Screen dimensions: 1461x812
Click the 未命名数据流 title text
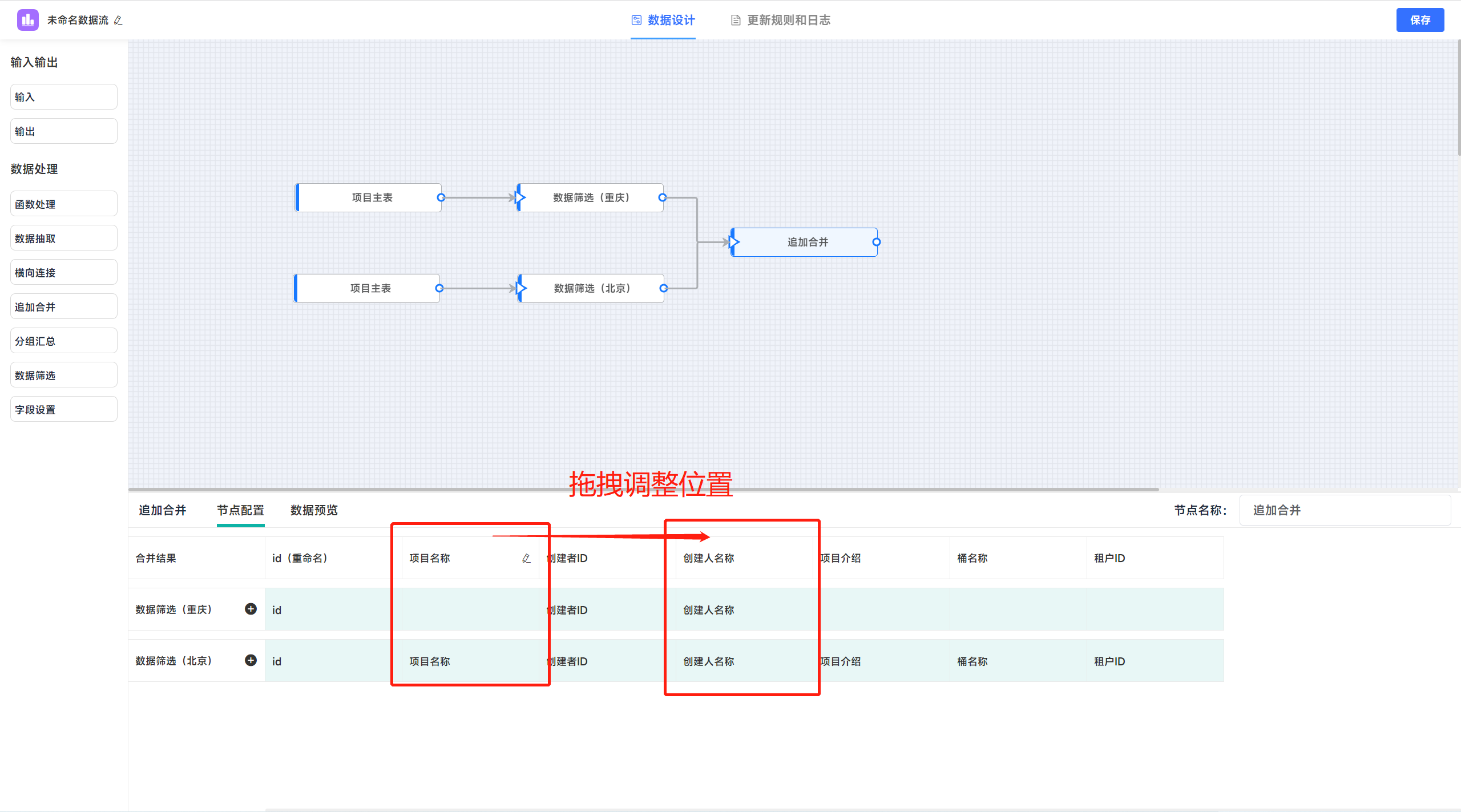pyautogui.click(x=78, y=21)
